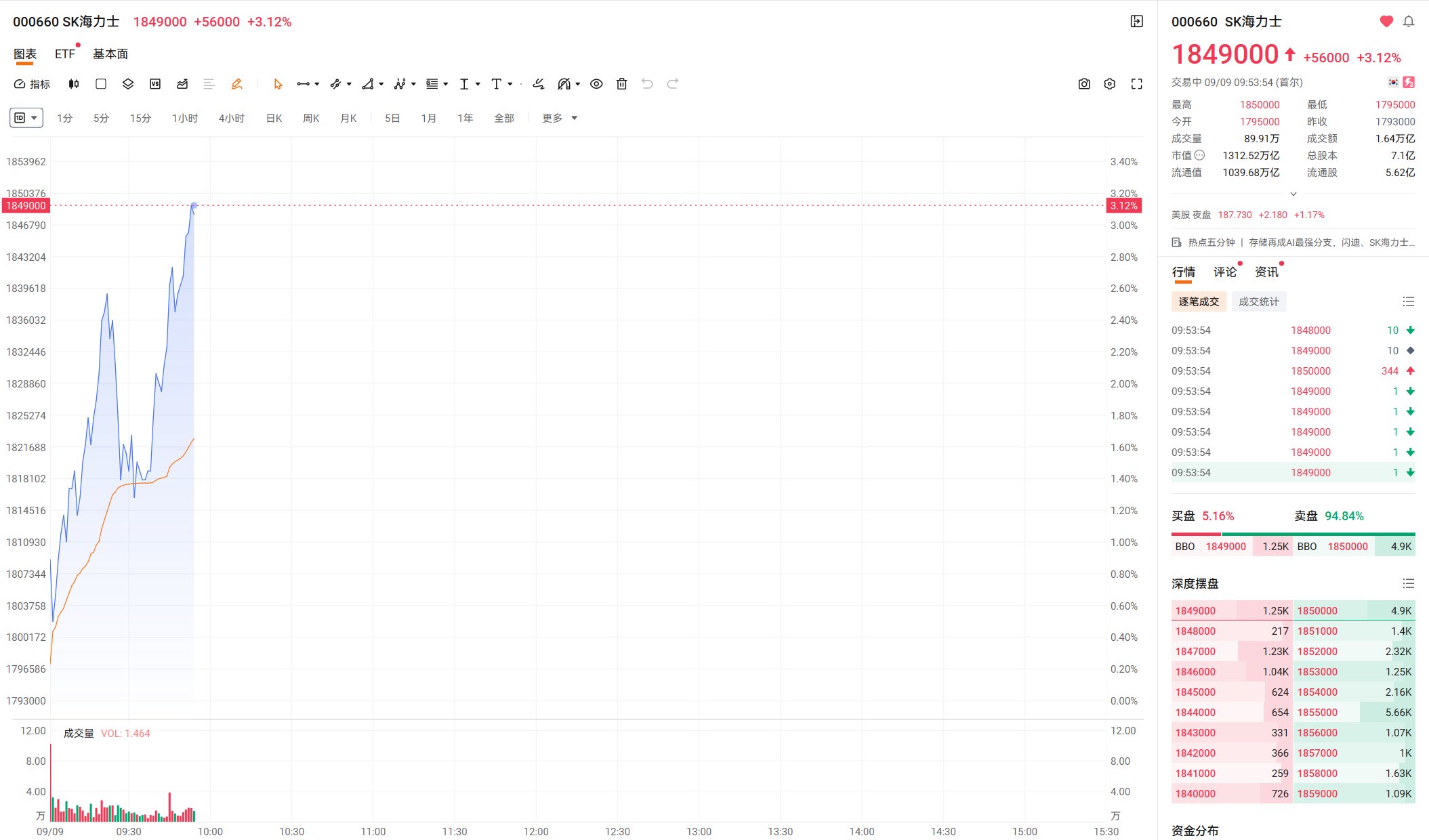Switch to the 基本面 tab
Image resolution: width=1429 pixels, height=840 pixels.
click(110, 54)
